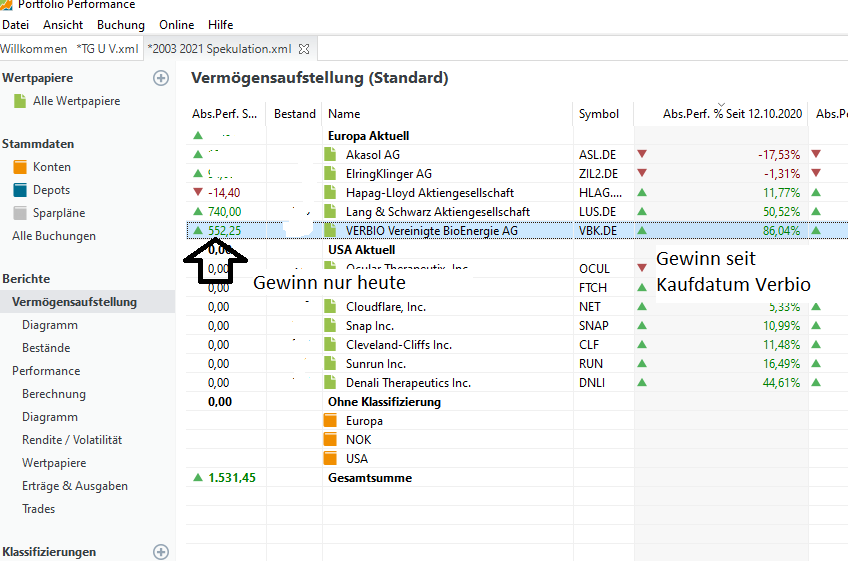Click the LUS.DE symbol cell

coord(597,212)
